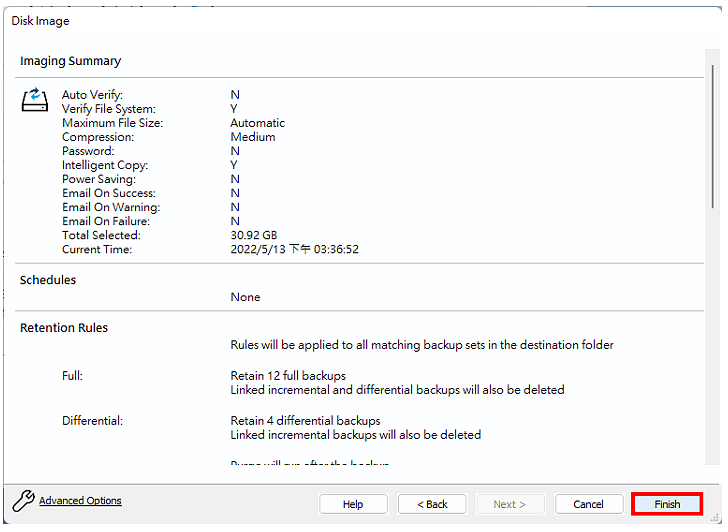The image size is (728, 532).
Task: Click the 'Differential:' retention label
Action: tap(92, 421)
